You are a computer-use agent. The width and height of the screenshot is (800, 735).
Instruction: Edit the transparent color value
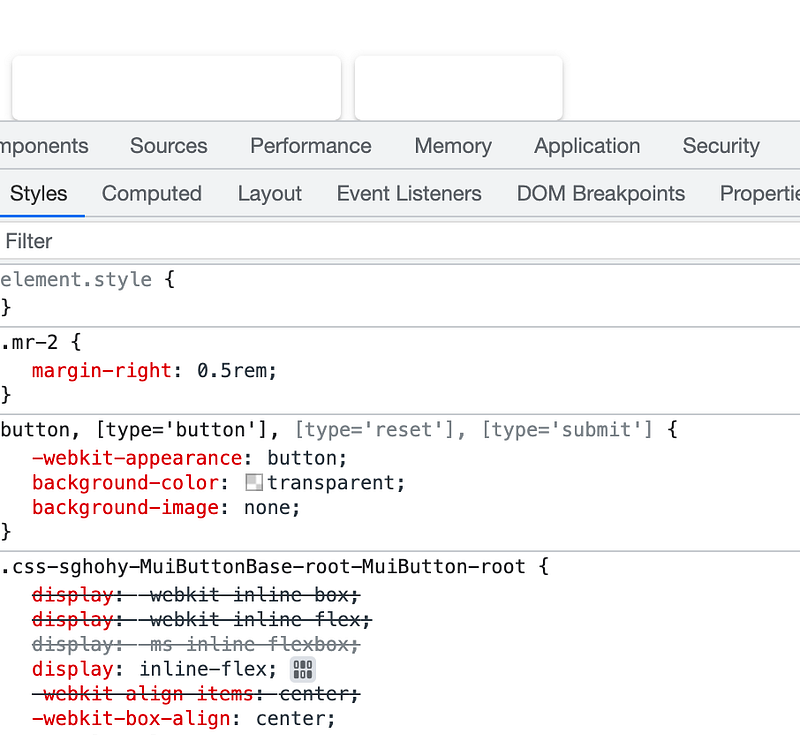[331, 483]
